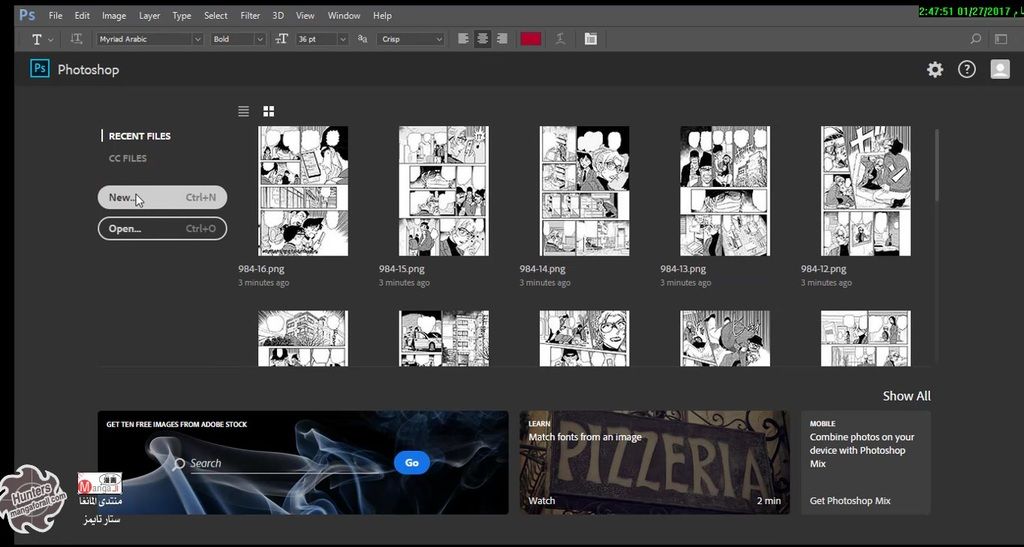Open the Edit menu
This screenshot has height=547, width=1024.
tap(82, 16)
